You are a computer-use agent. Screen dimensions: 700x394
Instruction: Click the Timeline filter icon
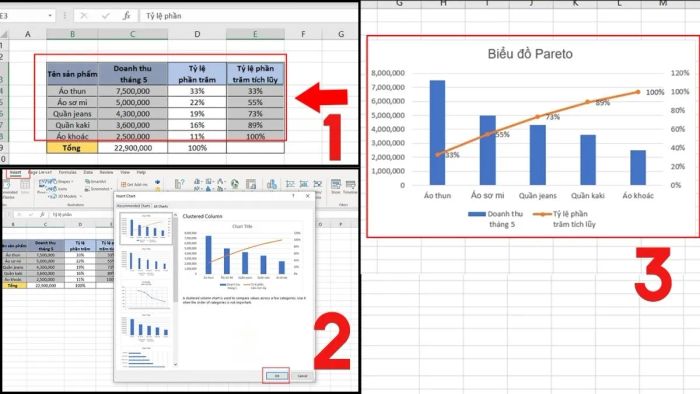(350, 186)
